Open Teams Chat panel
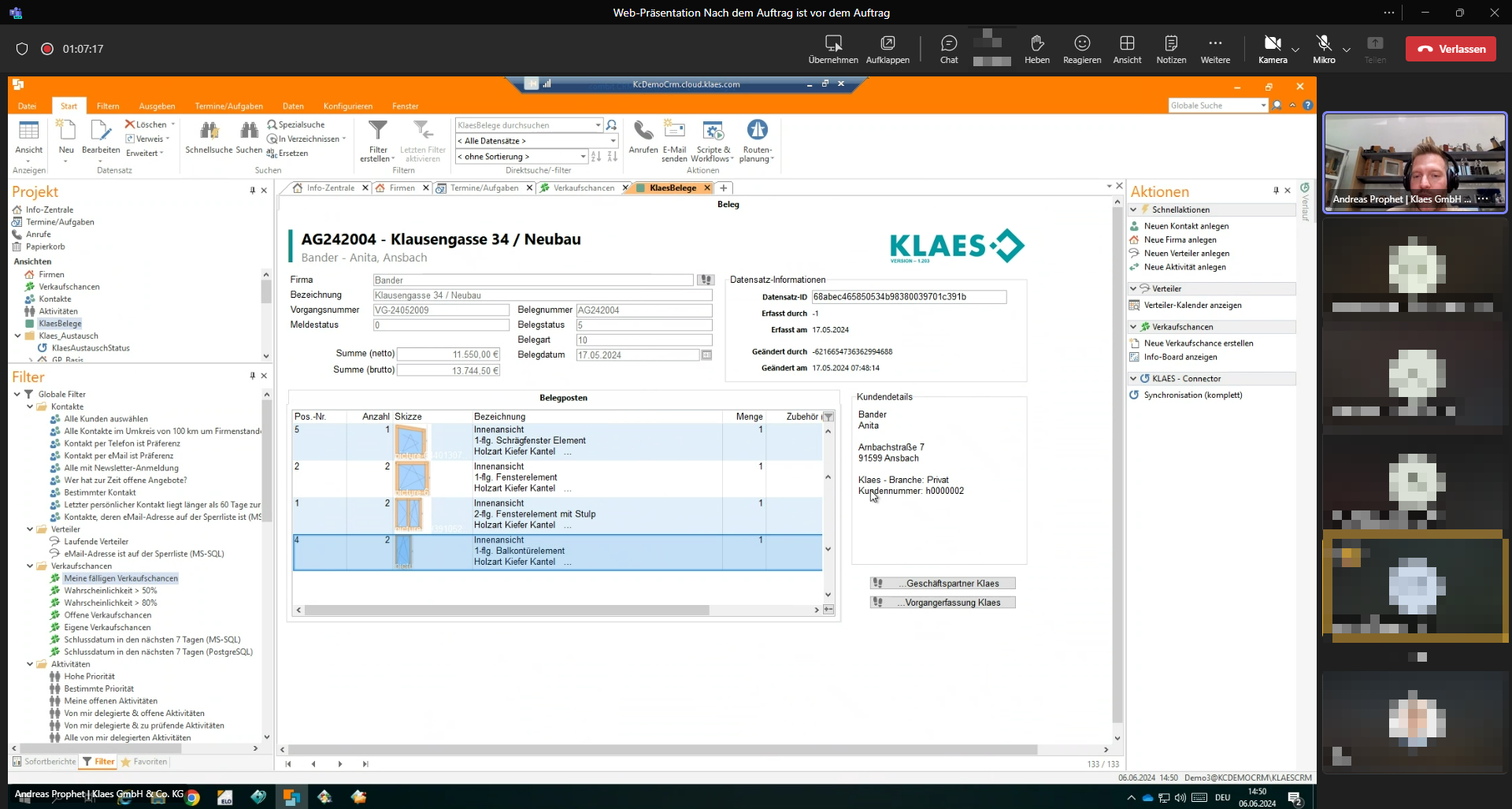The image size is (1512, 809). click(x=949, y=49)
